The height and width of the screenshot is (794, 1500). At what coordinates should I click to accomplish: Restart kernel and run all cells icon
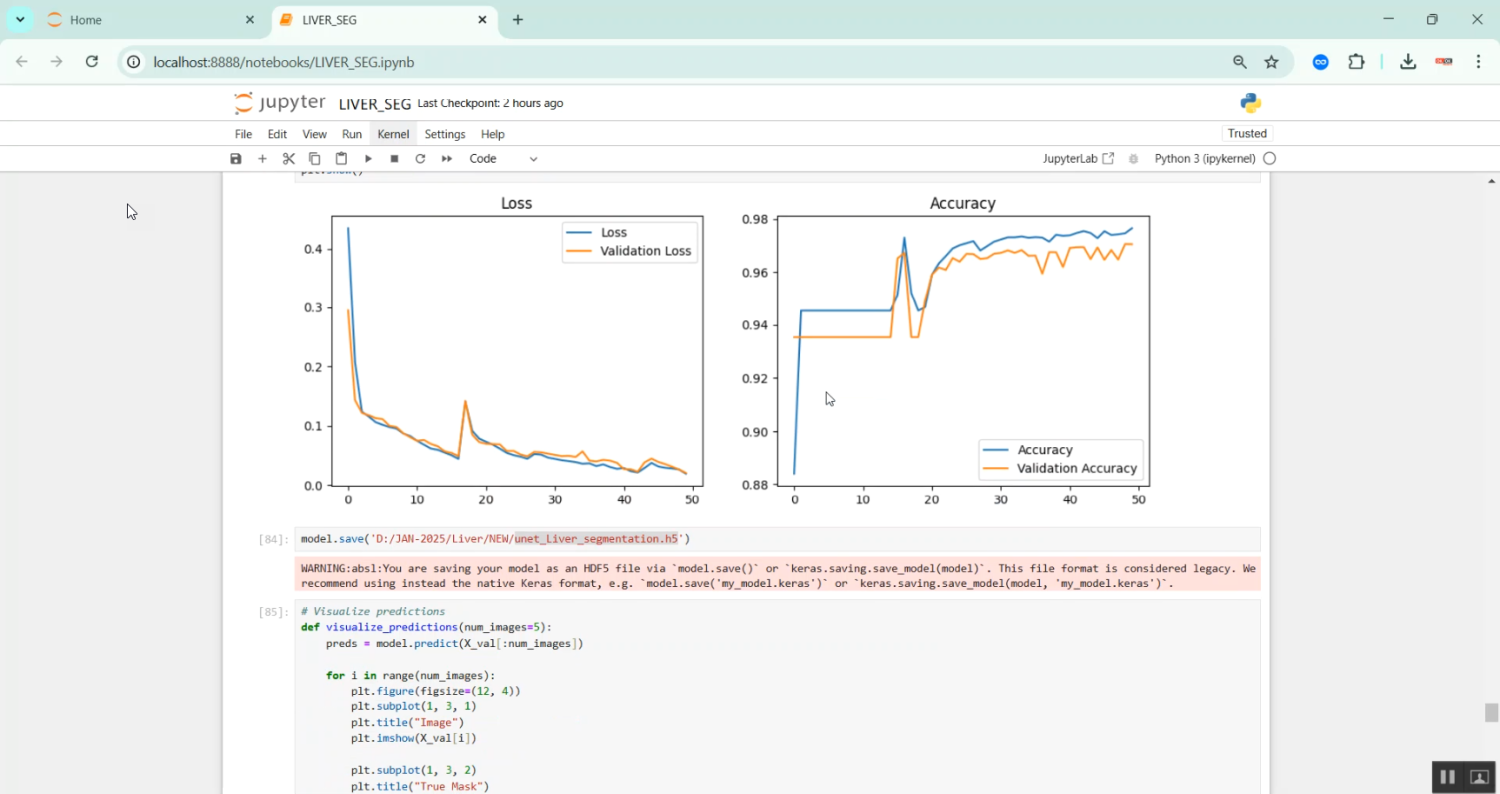(447, 159)
